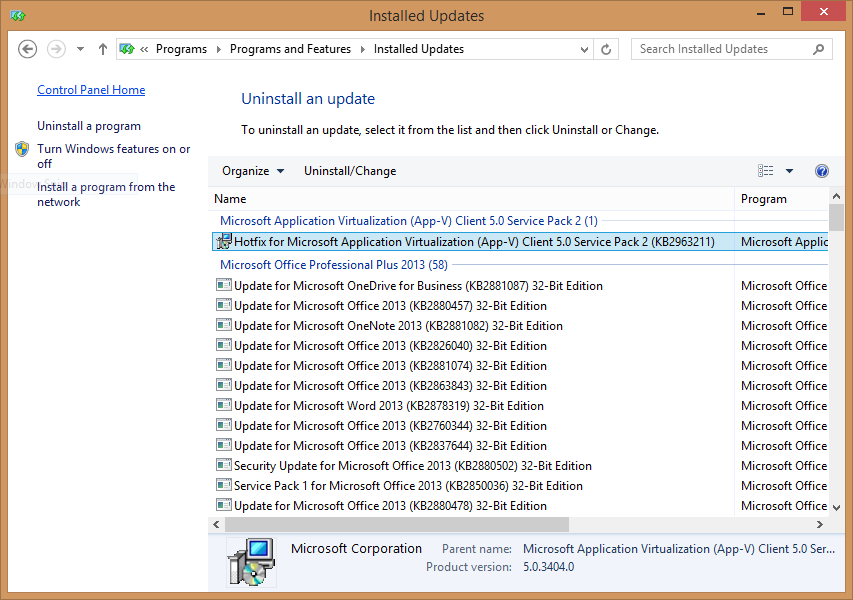Open the More options view dropdown arrow
This screenshot has height=600, width=853.
(789, 171)
